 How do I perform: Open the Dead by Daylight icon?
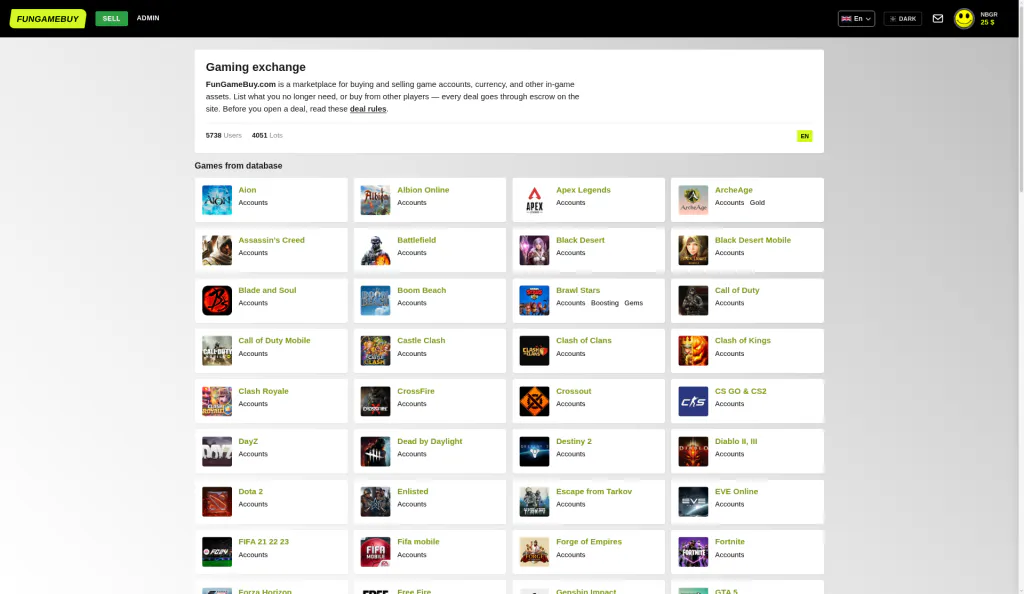click(376, 451)
